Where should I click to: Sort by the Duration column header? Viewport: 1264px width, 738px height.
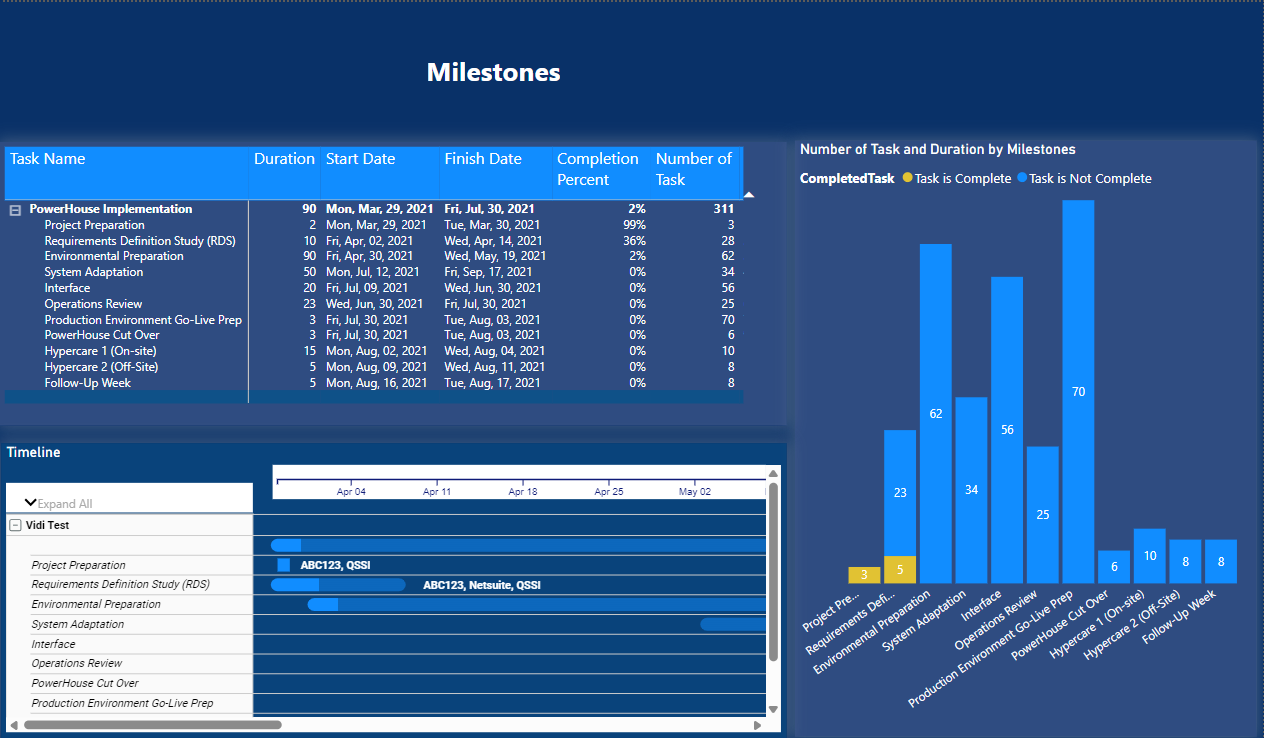285,158
